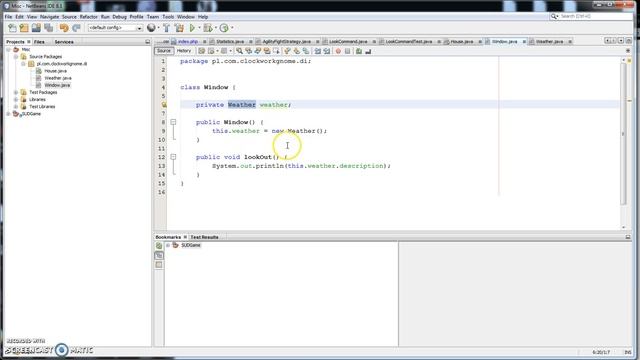Click the red Start Macro Recording icon
The height and width of the screenshot is (360, 640).
tap(338, 51)
